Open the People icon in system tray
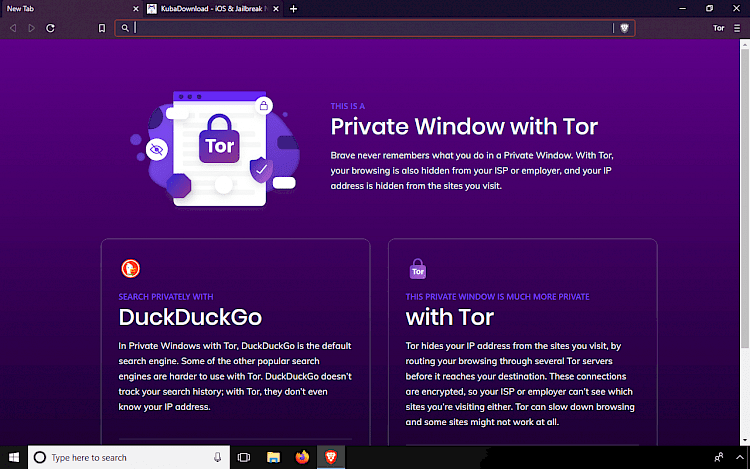 pyautogui.click(x=718, y=458)
